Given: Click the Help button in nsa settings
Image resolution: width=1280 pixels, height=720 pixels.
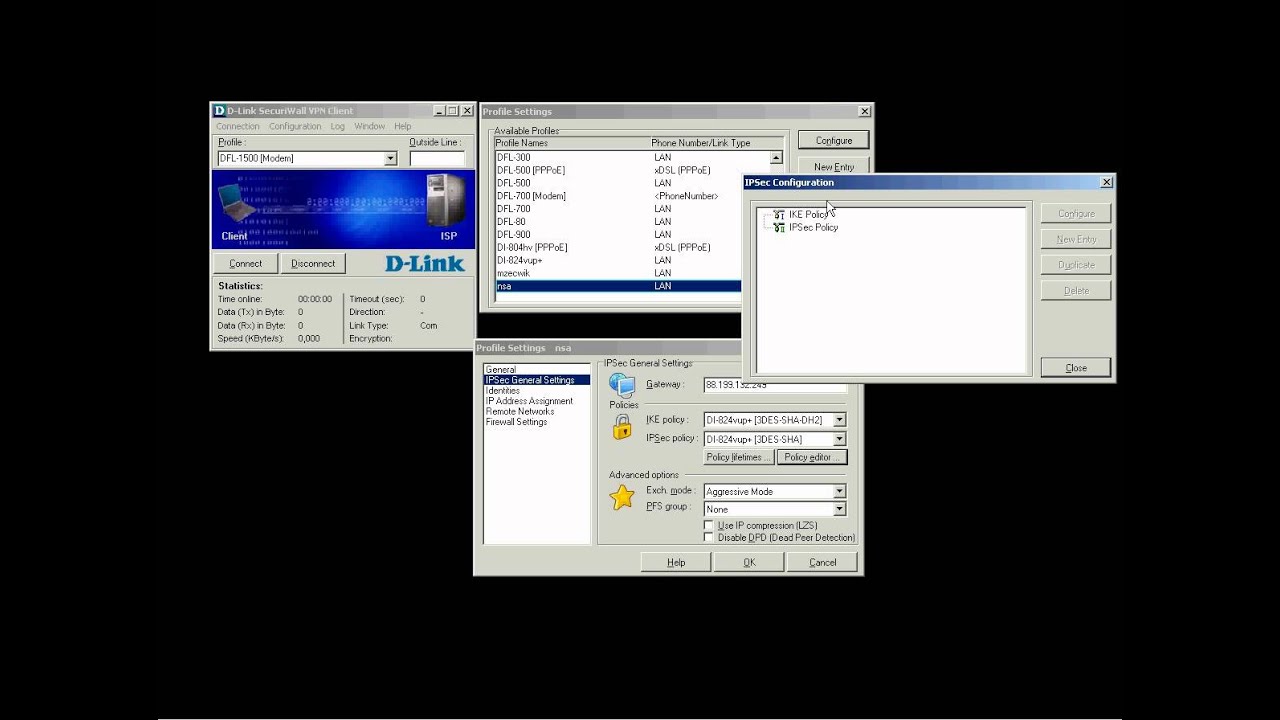Looking at the screenshot, I should tap(676, 563).
